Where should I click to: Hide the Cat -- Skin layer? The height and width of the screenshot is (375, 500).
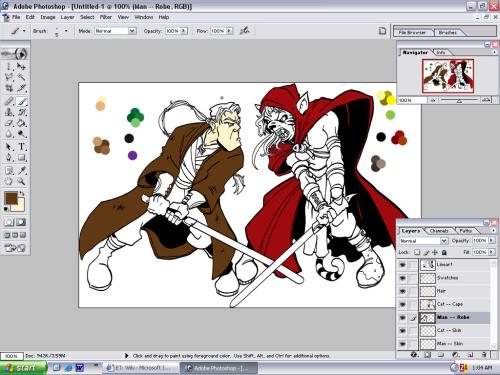point(403,330)
